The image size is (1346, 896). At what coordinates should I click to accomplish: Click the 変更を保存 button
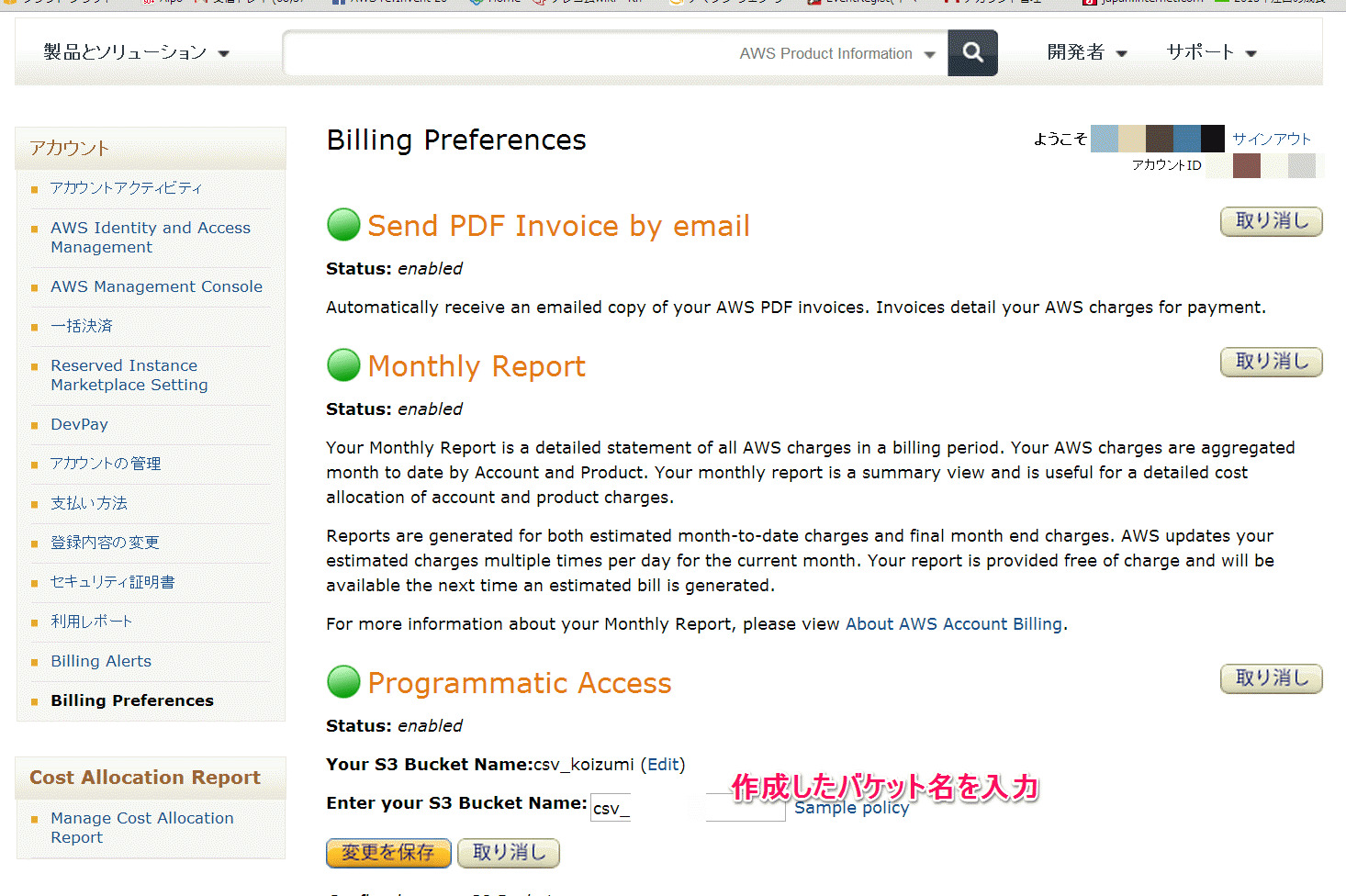pyautogui.click(x=388, y=853)
